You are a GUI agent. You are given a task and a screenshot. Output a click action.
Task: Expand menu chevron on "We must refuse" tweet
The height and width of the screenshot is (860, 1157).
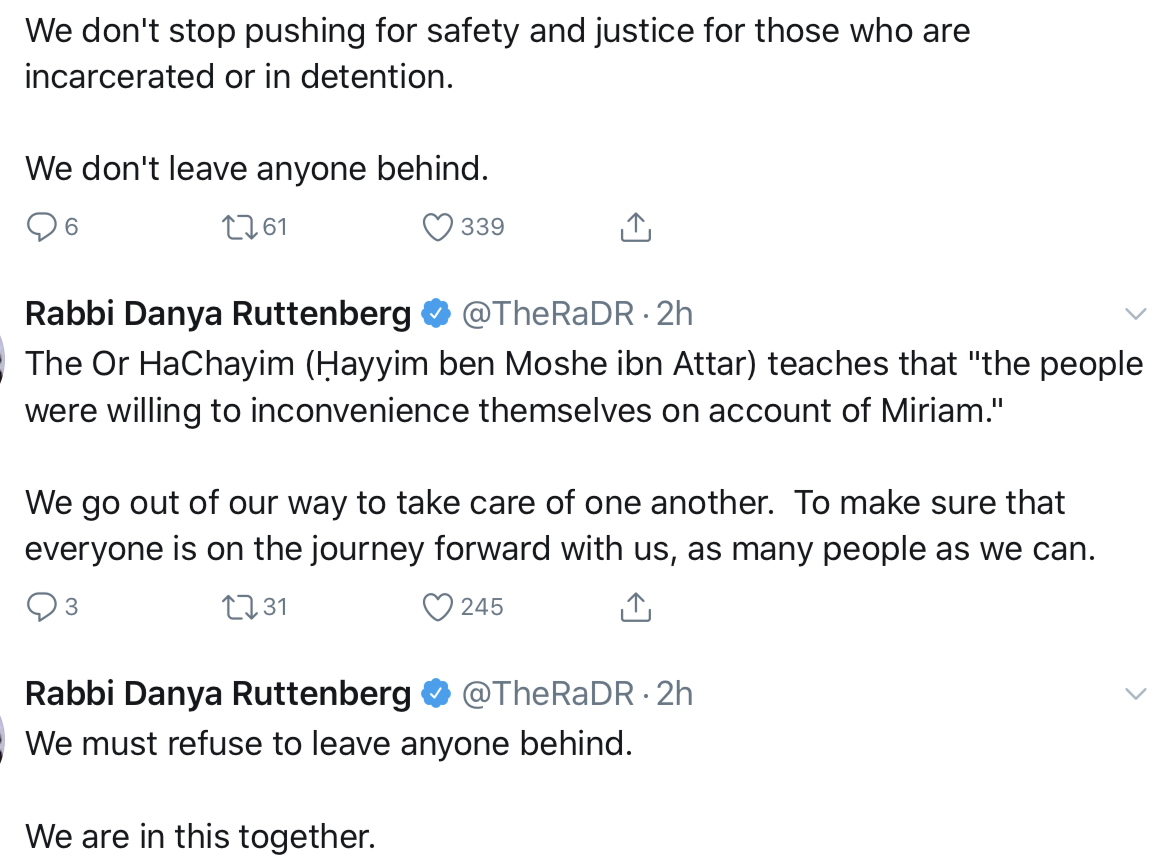tap(1135, 693)
